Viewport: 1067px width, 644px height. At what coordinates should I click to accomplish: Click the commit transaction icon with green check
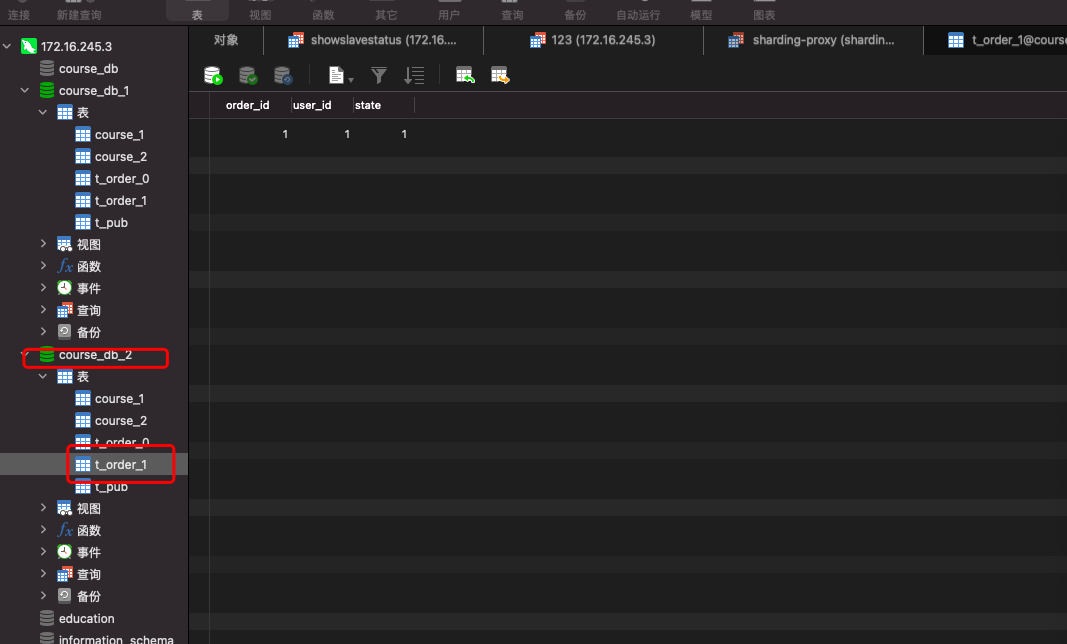coord(248,76)
